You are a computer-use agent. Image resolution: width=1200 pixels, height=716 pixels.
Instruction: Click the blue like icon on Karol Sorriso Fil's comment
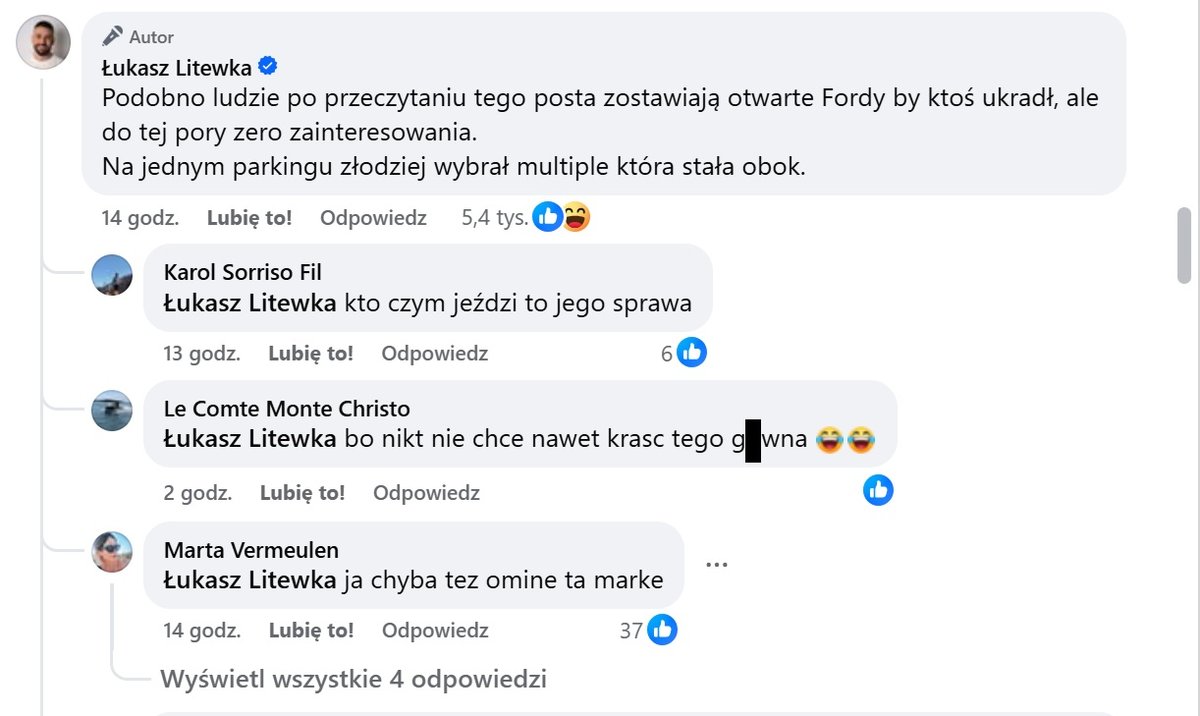692,353
